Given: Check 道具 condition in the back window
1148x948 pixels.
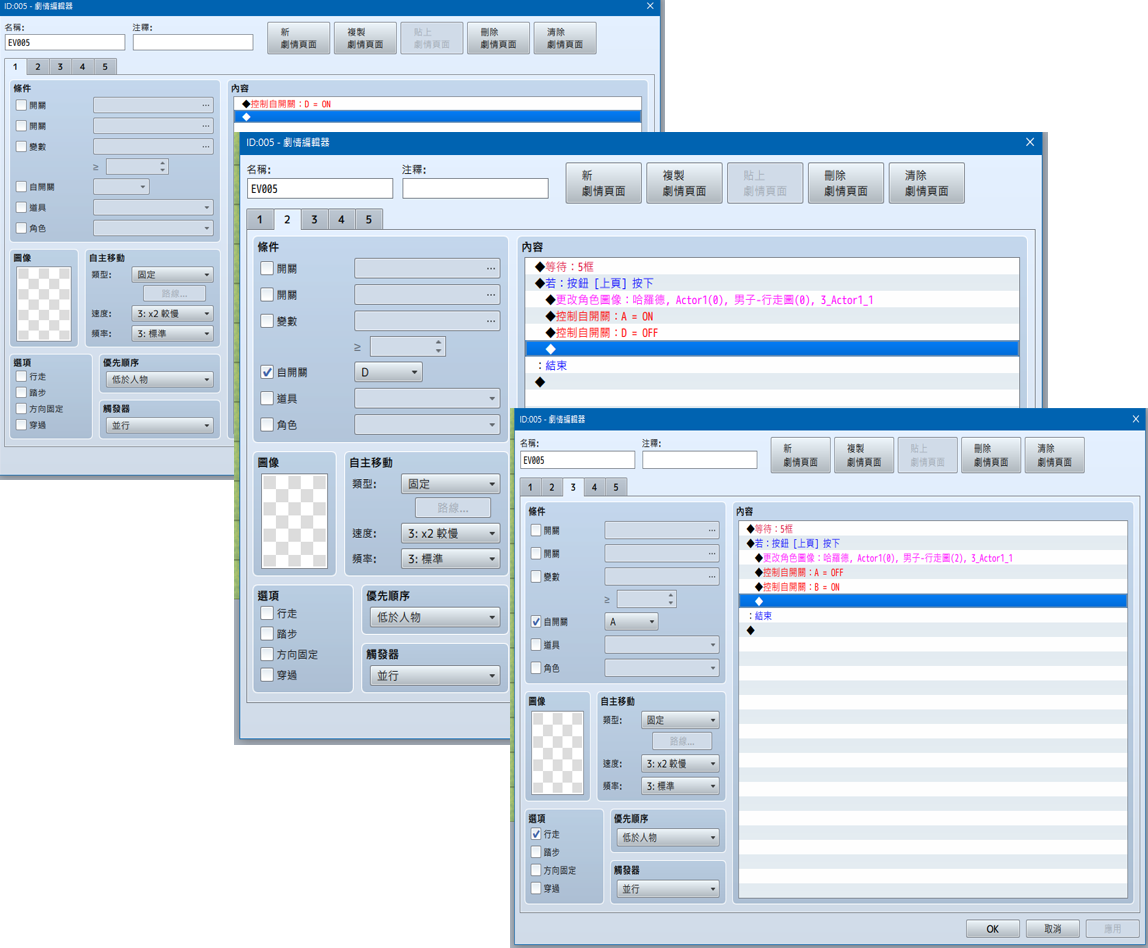Looking at the screenshot, I should point(21,208).
